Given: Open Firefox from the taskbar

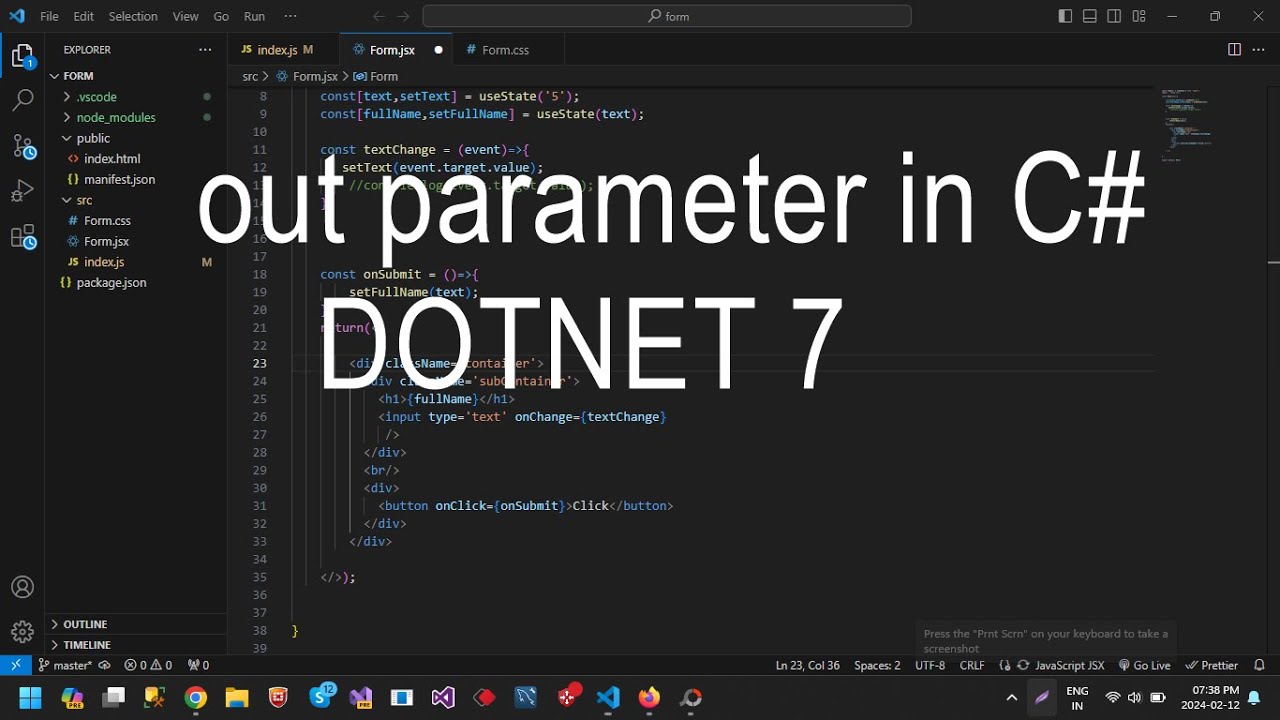Looking at the screenshot, I should tap(650, 697).
